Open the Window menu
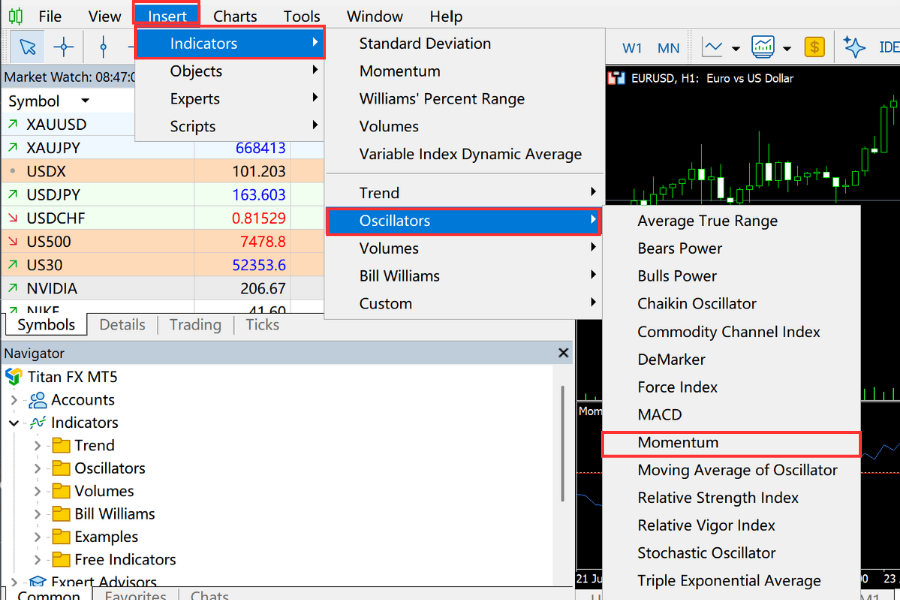Screen dimensions: 900x600 point(374,16)
